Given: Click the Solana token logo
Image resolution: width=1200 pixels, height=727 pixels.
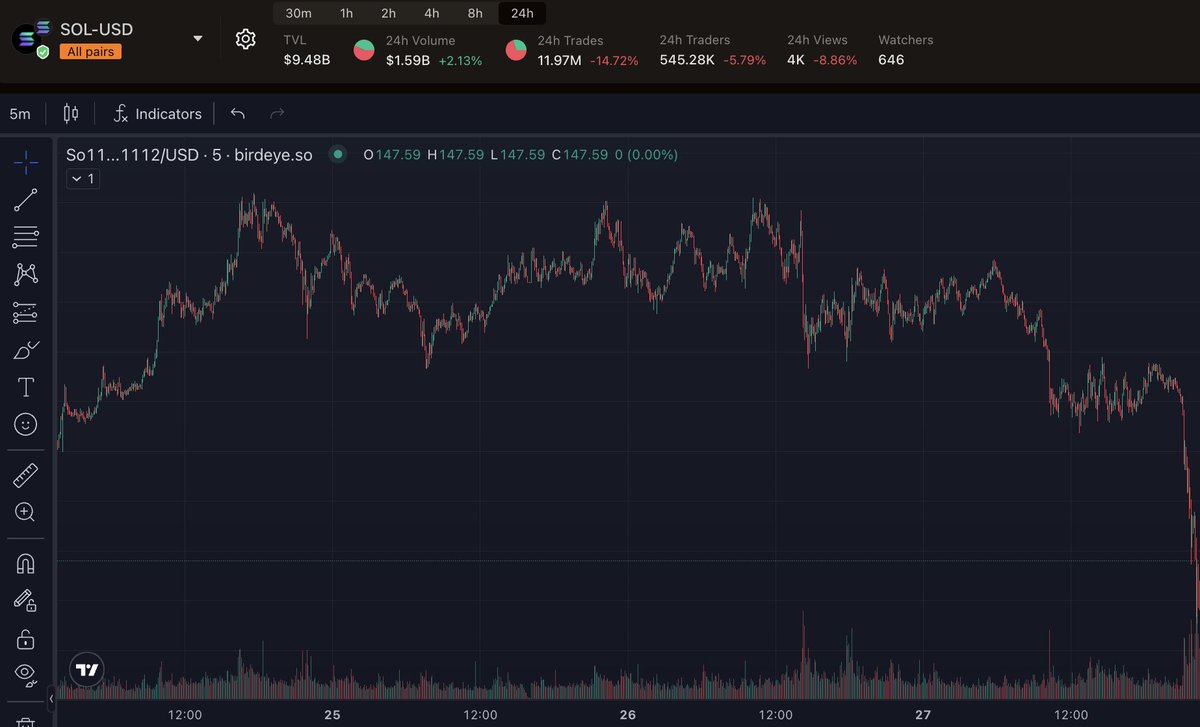Looking at the screenshot, I should [29, 38].
